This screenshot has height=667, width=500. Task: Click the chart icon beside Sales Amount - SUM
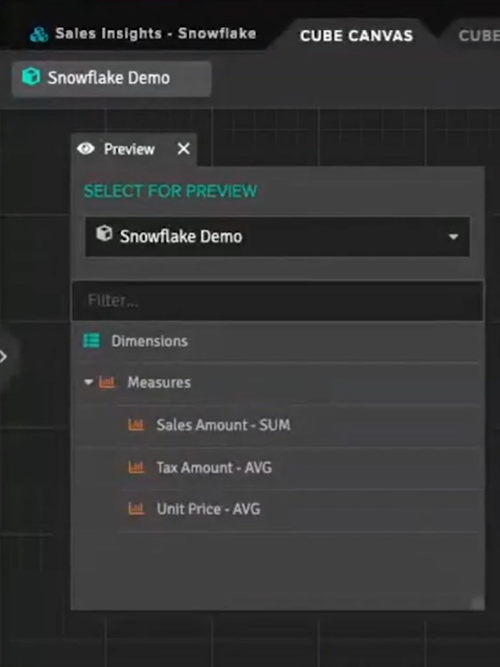(136, 425)
